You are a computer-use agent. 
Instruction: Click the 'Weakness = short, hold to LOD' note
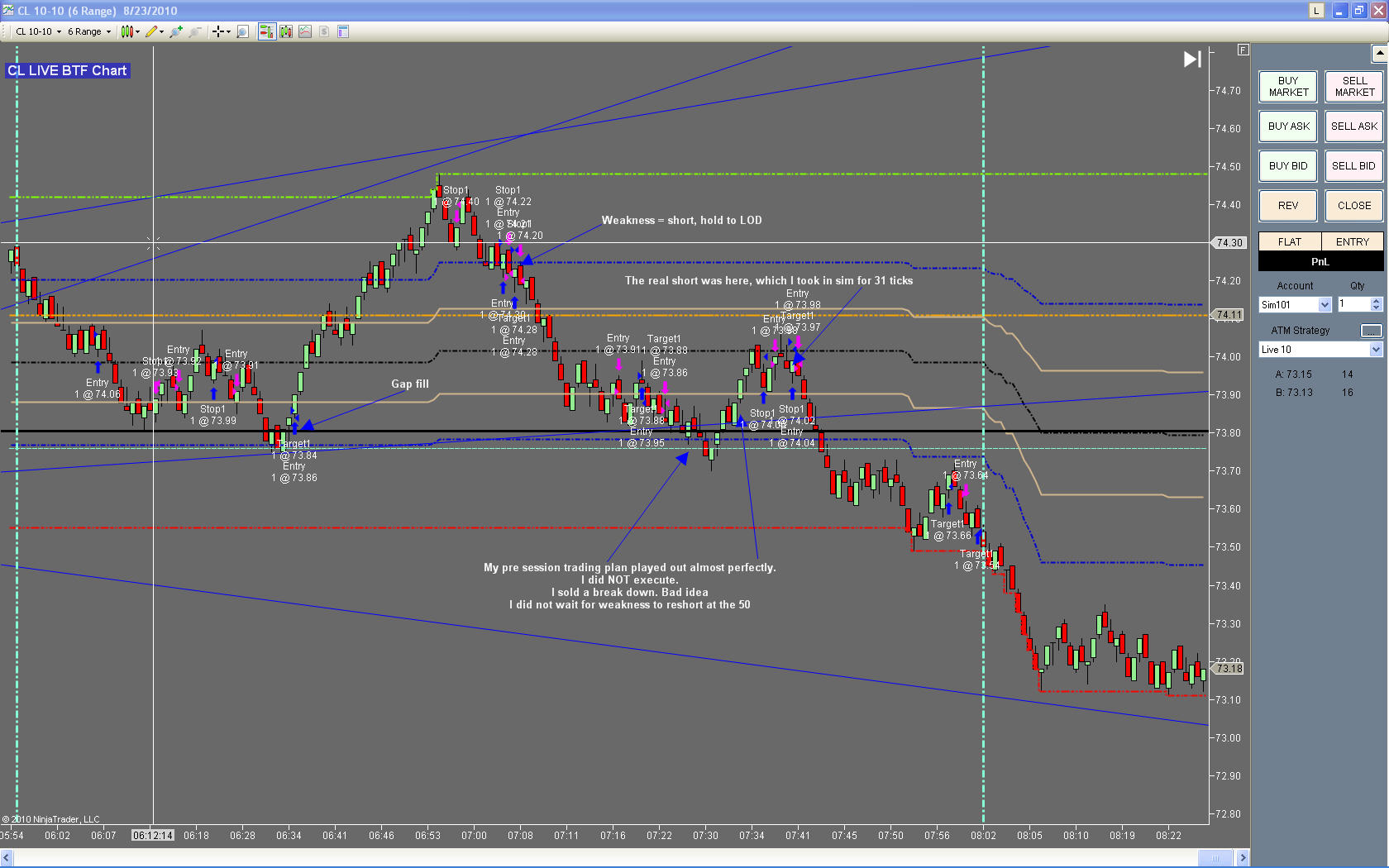pyautogui.click(x=681, y=220)
